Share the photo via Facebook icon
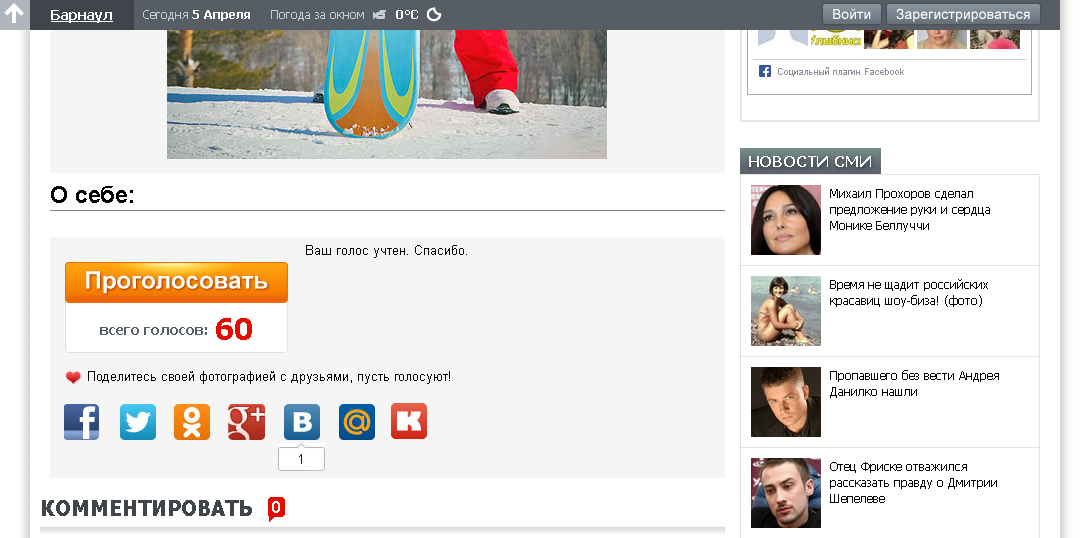The image size is (1087, 538). point(82,422)
